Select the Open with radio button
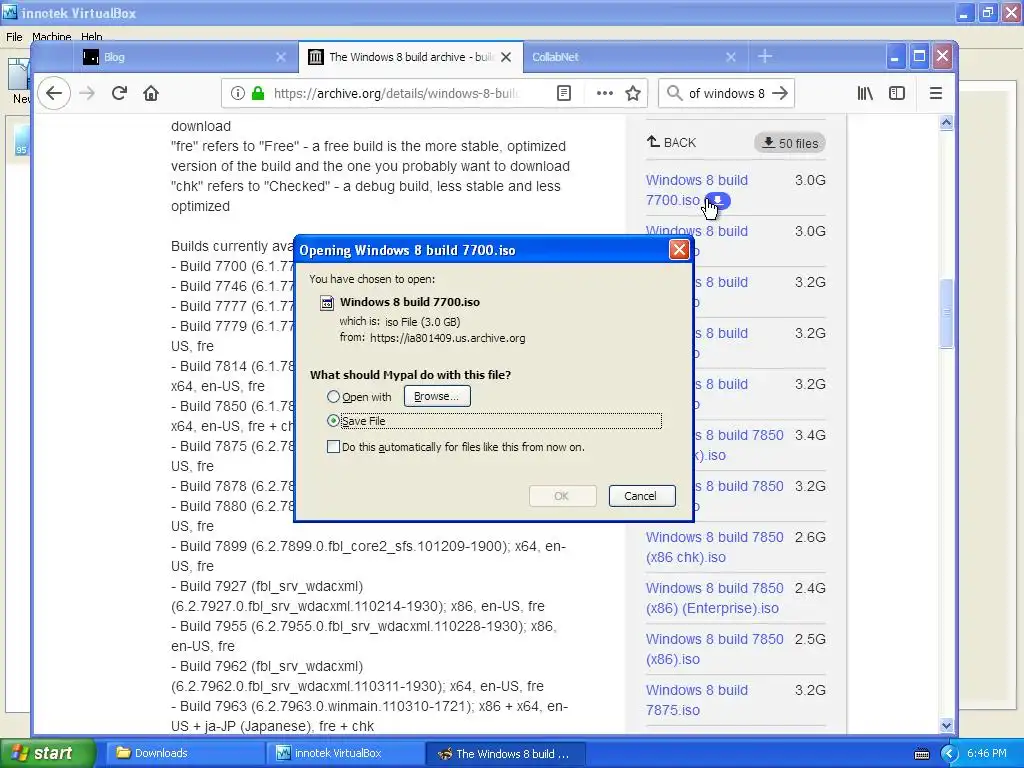This screenshot has height=768, width=1024. pyautogui.click(x=333, y=396)
